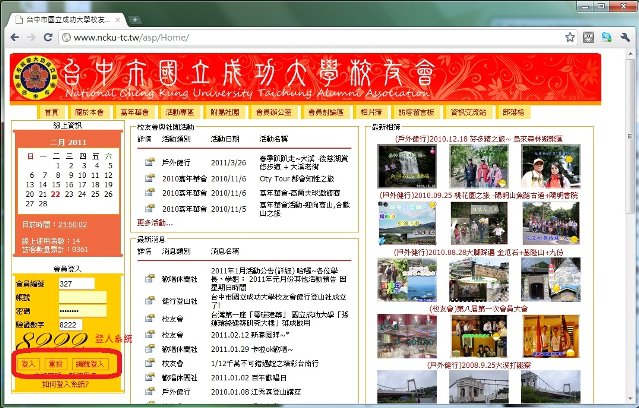Open the waterfall thumbnail in the 2010.12.18 album

tap(407, 166)
